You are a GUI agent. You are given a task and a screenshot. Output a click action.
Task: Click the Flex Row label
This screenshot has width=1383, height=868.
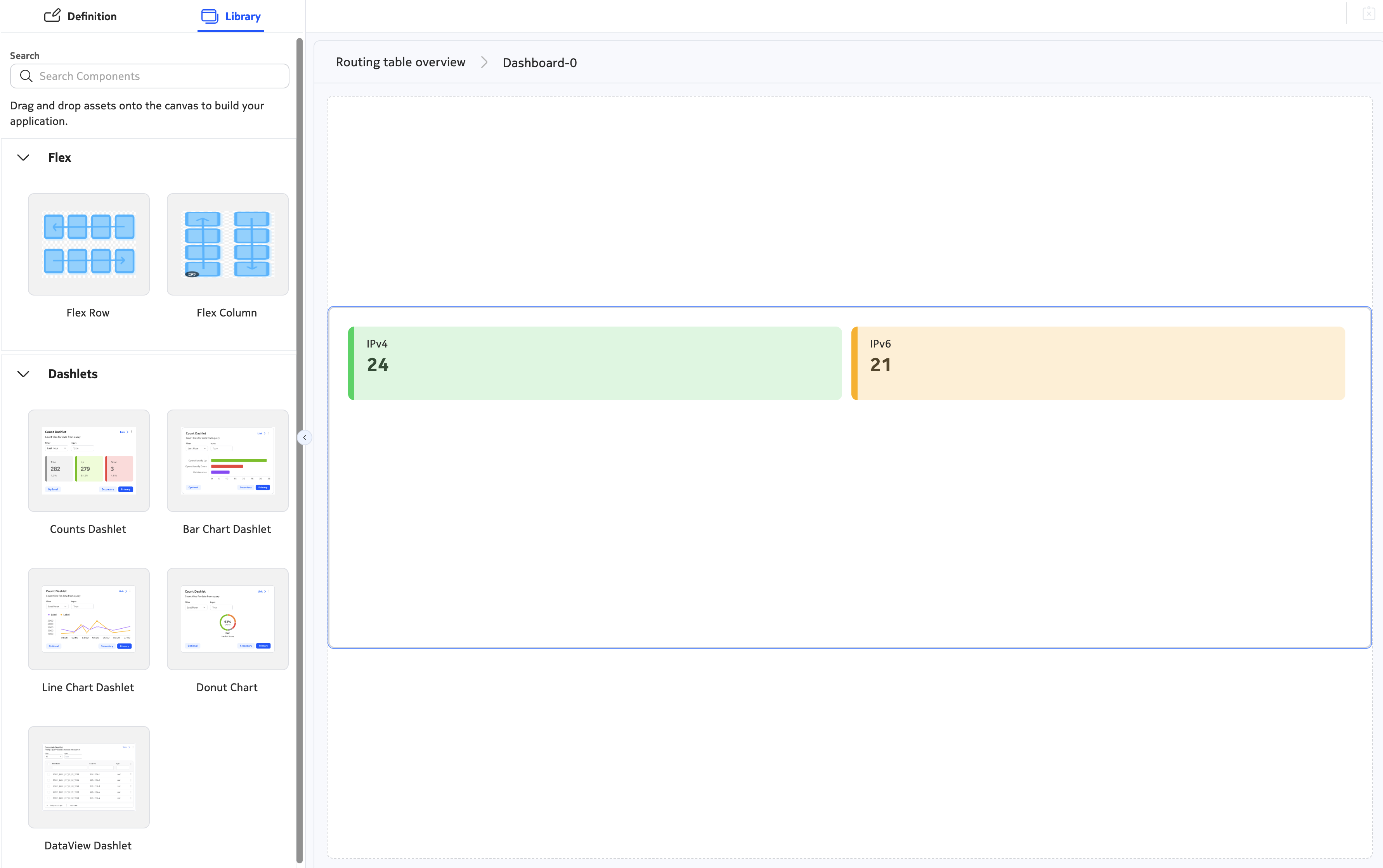[88, 313]
